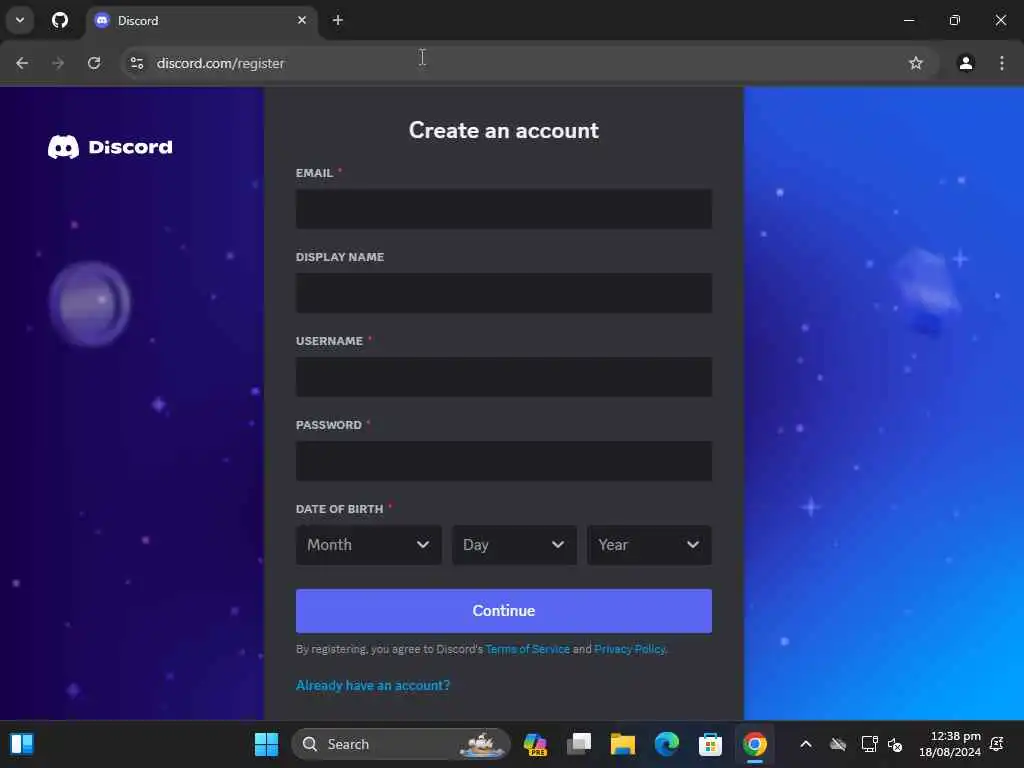The width and height of the screenshot is (1024, 768).
Task: Click the OneDrive cloud tray icon
Action: [x=838, y=744]
